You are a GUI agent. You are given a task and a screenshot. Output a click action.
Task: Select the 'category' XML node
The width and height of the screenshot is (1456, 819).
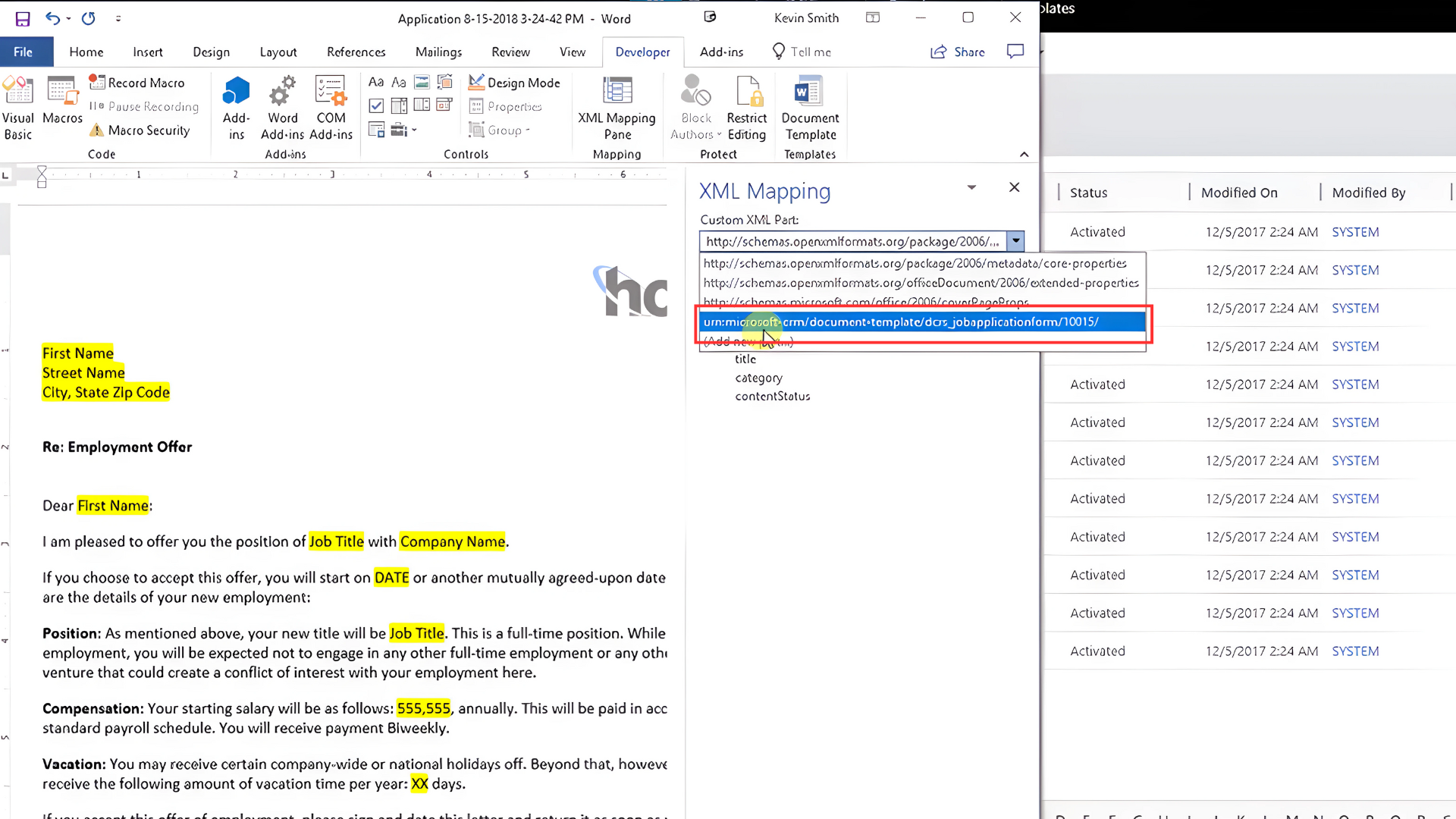pos(758,378)
